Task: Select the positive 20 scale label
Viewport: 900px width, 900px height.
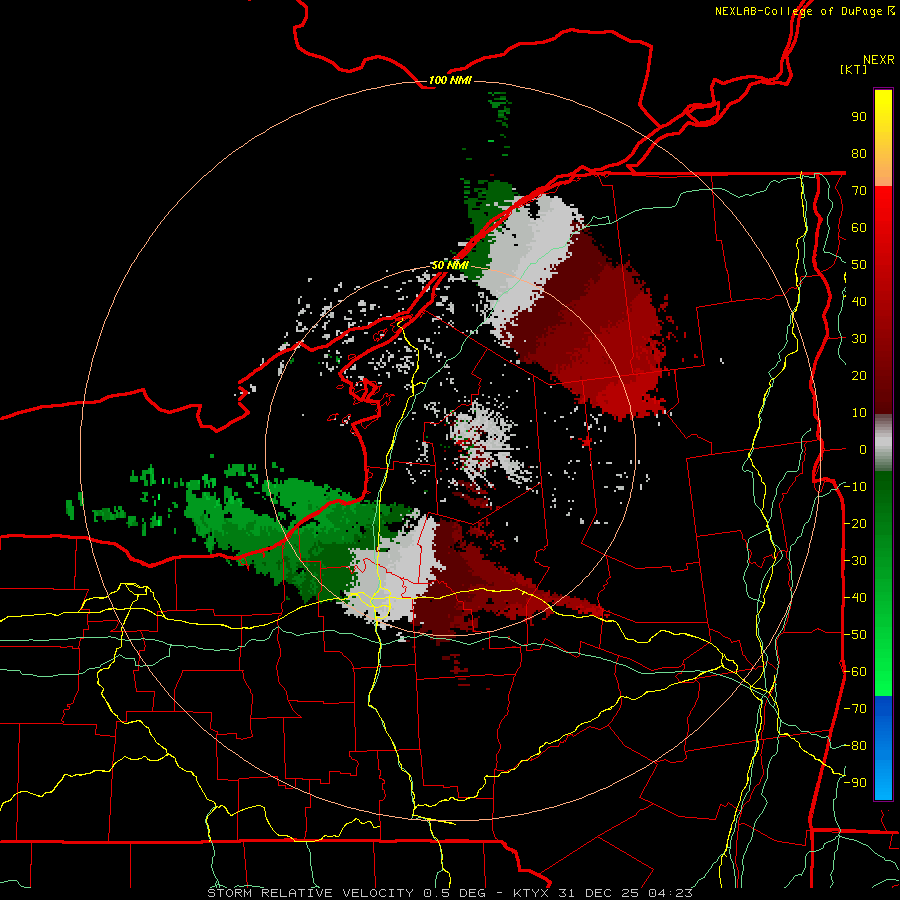Action: pyautogui.click(x=859, y=375)
